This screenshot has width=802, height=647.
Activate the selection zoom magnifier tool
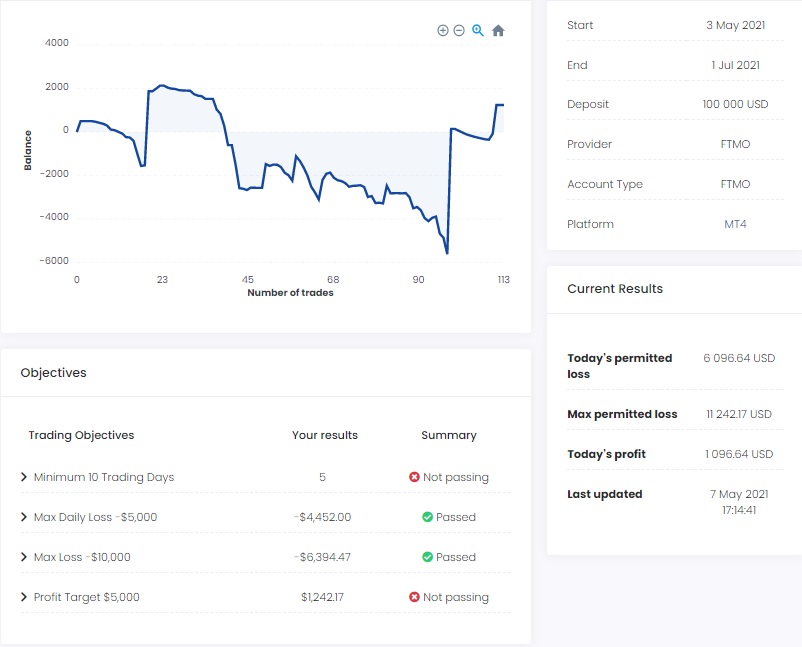(478, 31)
